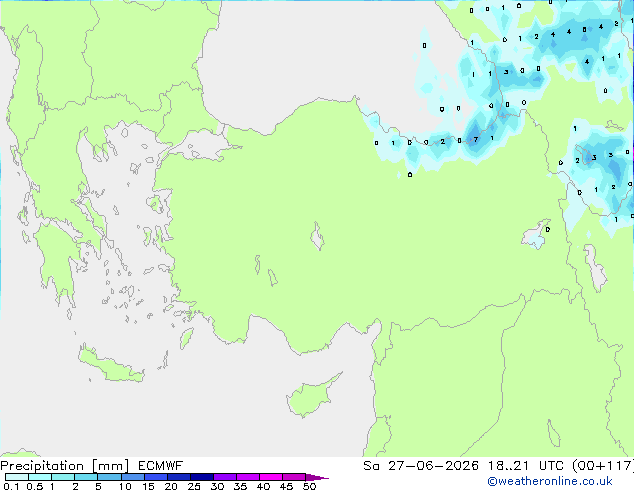The image size is (634, 490).
Task: Click the '7' precipitation value on map
Action: click(476, 139)
